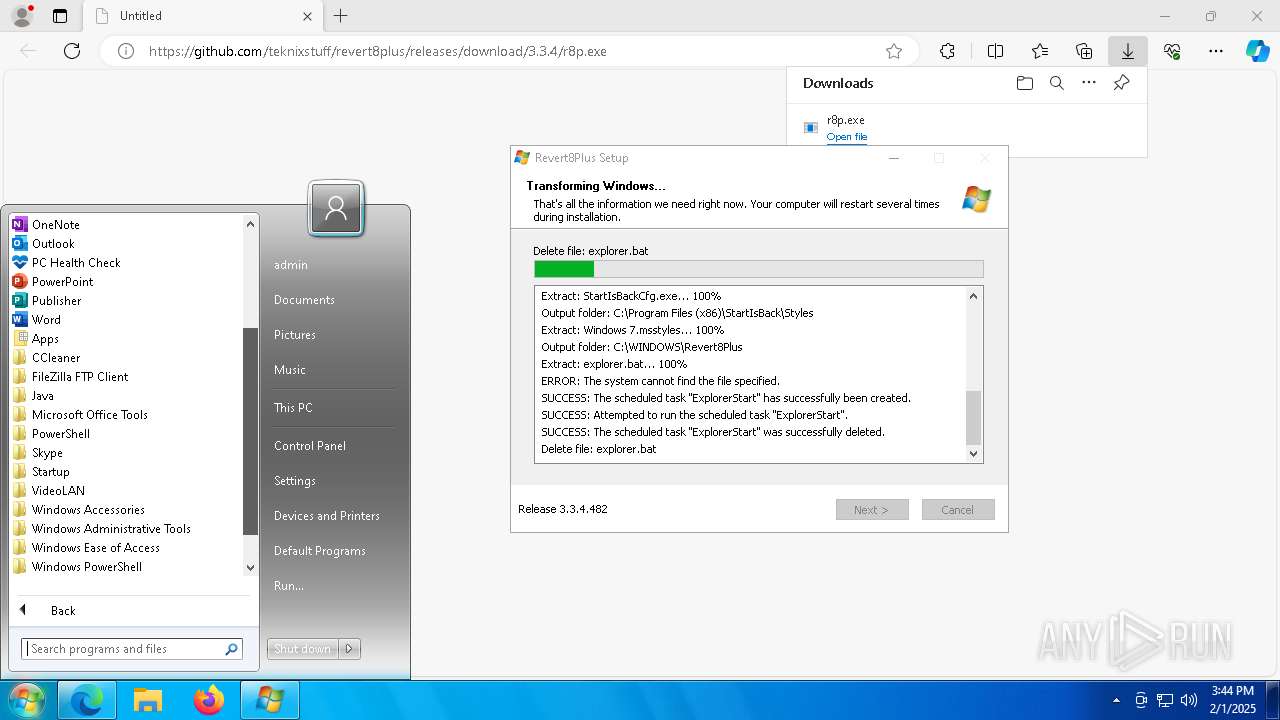This screenshot has height=720, width=1280.
Task: Click the Open file link for r8p.exe
Action: coord(847,137)
